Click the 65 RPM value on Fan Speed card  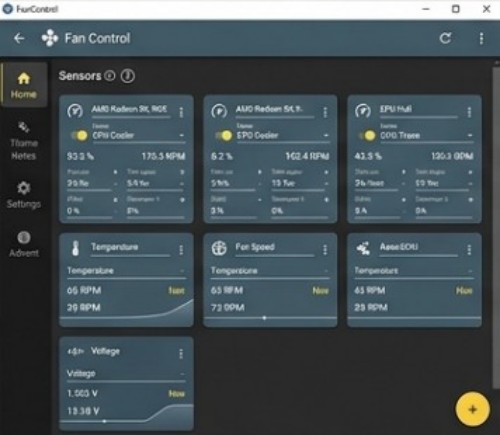pos(227,290)
